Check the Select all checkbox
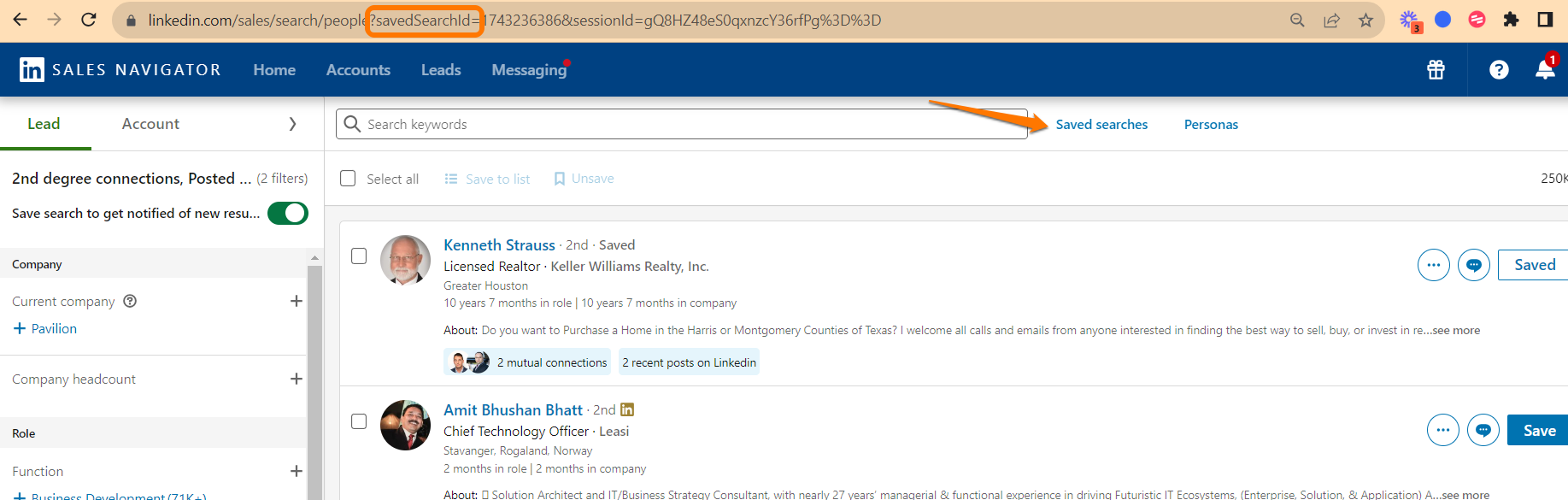Image resolution: width=1568 pixels, height=500 pixels. click(x=348, y=179)
